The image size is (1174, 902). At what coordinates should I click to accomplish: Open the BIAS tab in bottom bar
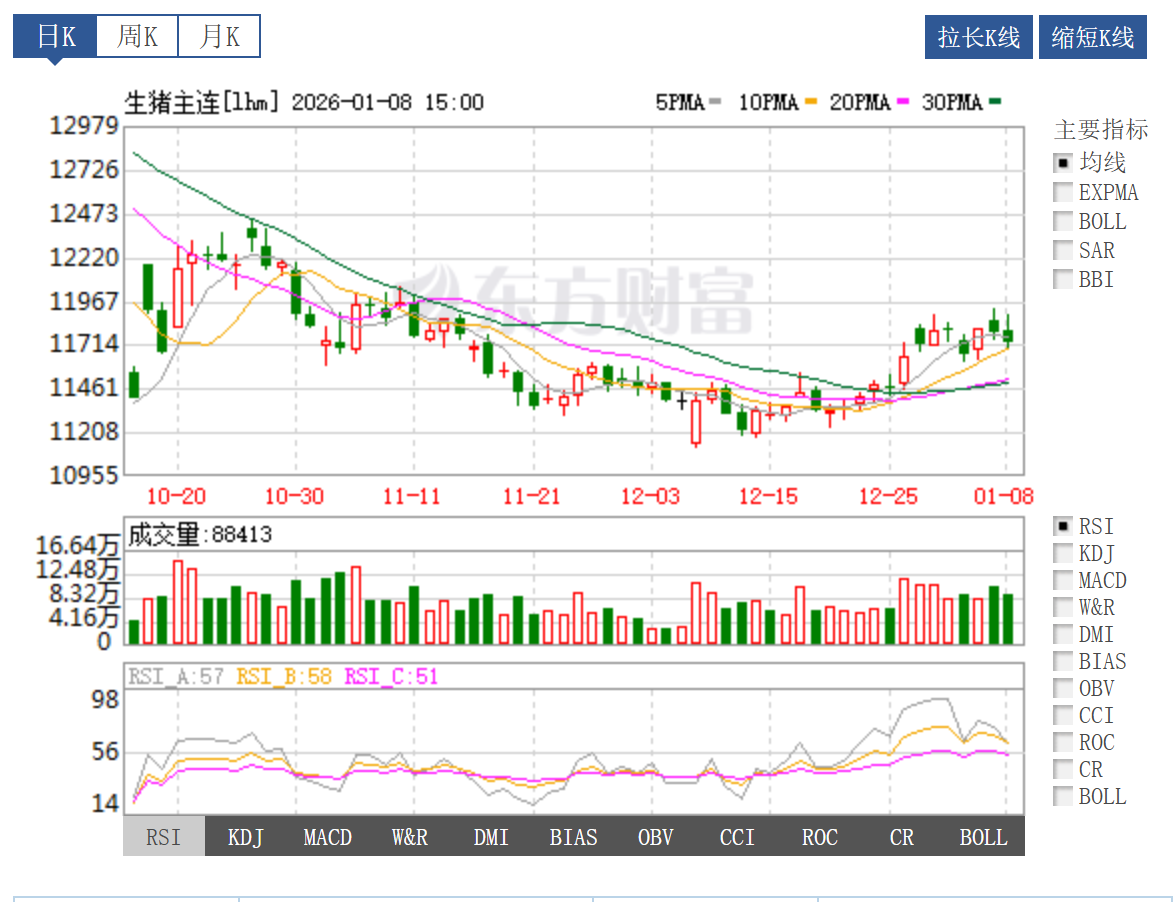pos(574,837)
